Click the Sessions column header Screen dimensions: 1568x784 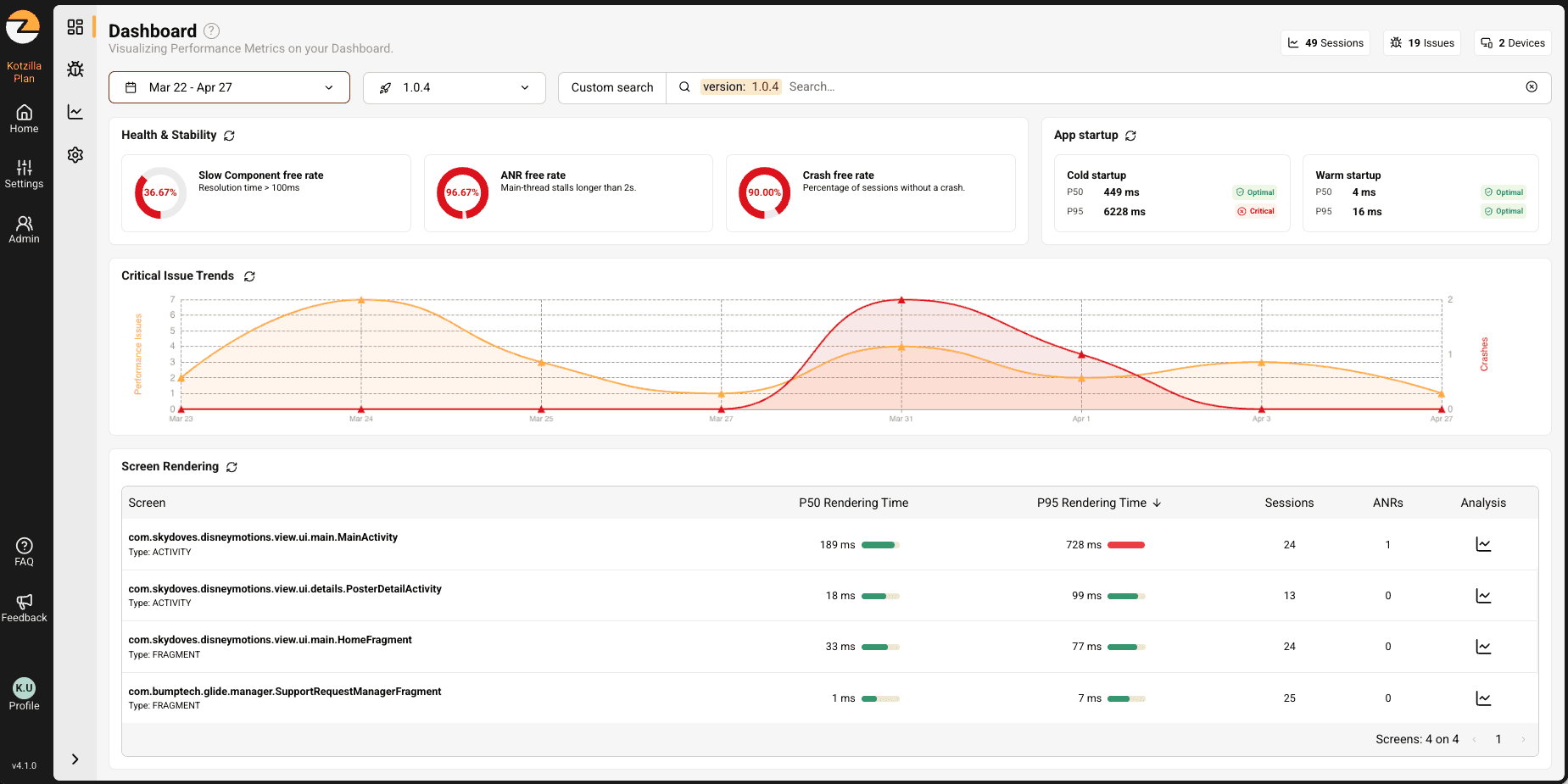(1289, 503)
